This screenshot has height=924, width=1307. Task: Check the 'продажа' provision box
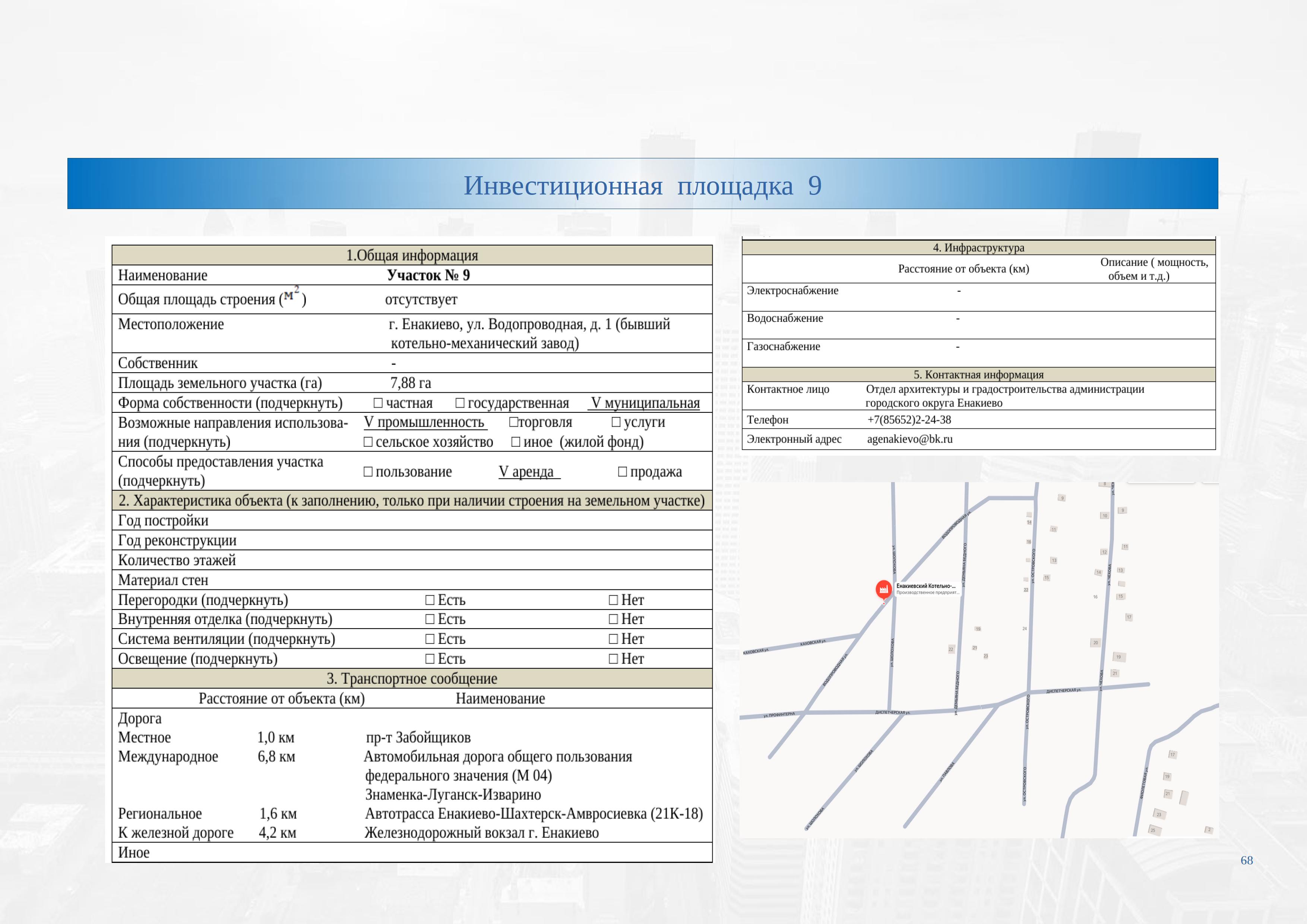coord(623,472)
